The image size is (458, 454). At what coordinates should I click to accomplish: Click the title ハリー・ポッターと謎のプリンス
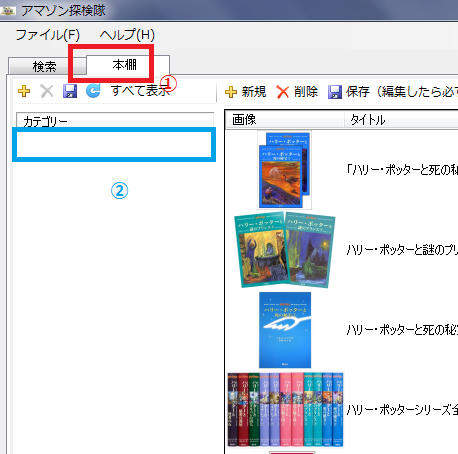click(402, 250)
